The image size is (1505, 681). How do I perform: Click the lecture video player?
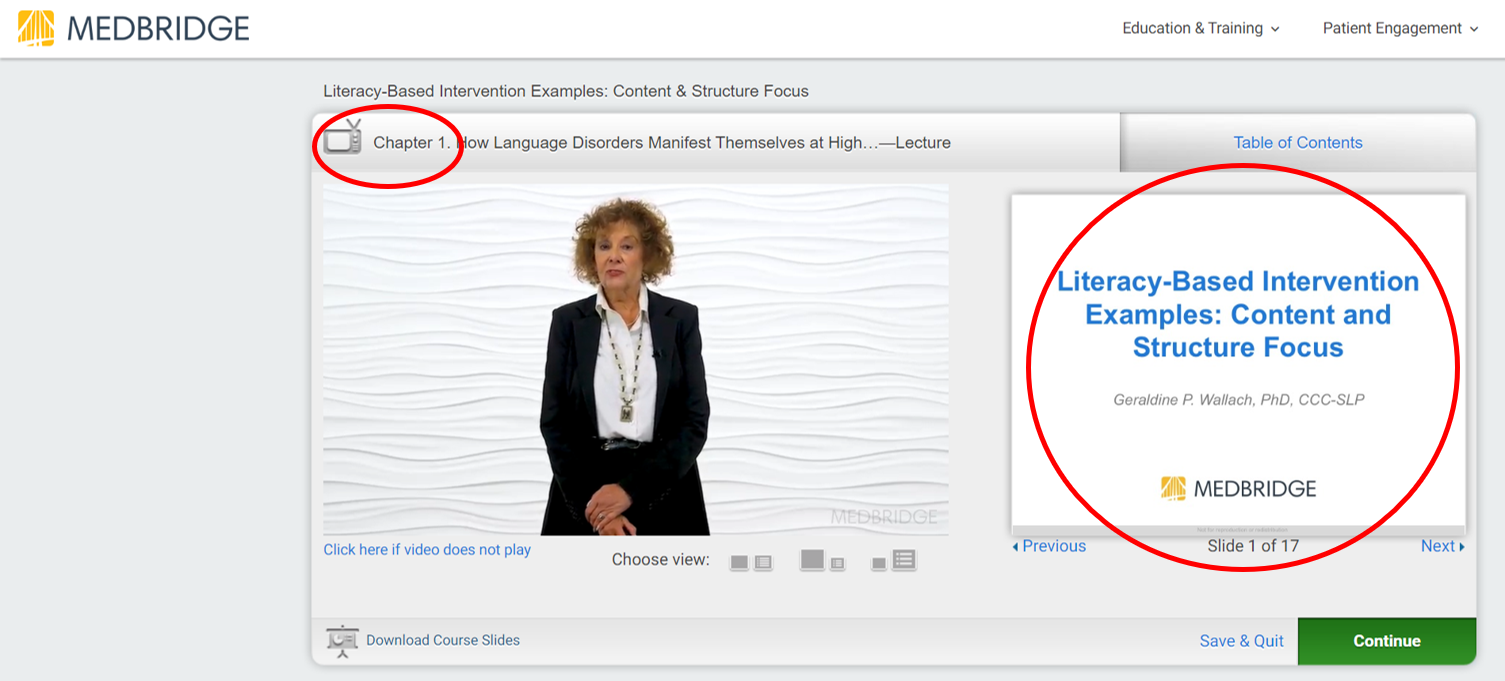pyautogui.click(x=636, y=360)
